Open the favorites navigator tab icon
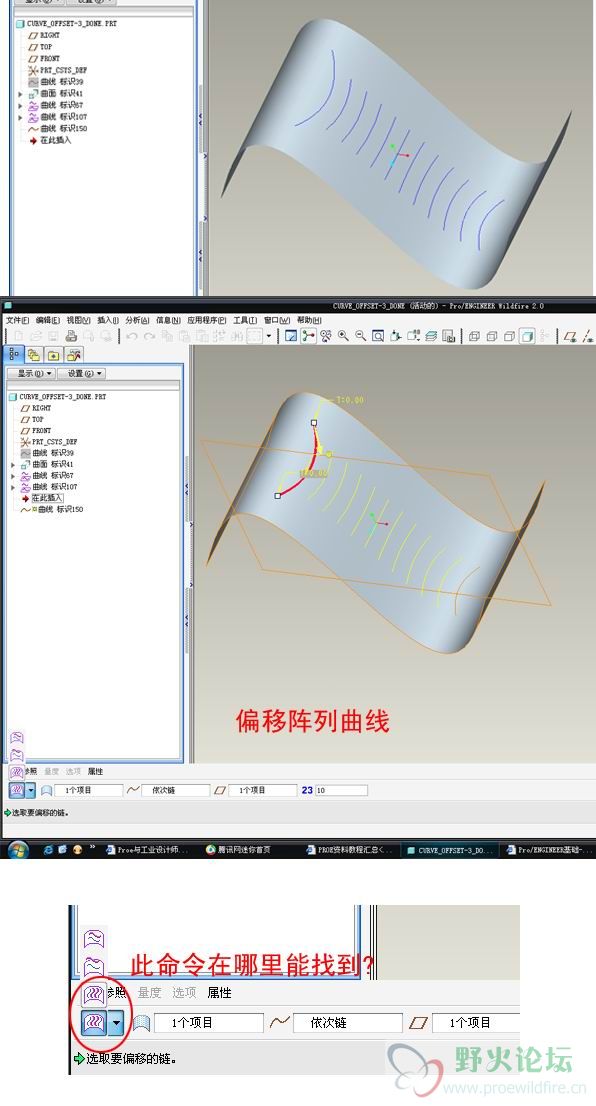Image resolution: width=596 pixels, height=1106 pixels. [54, 355]
